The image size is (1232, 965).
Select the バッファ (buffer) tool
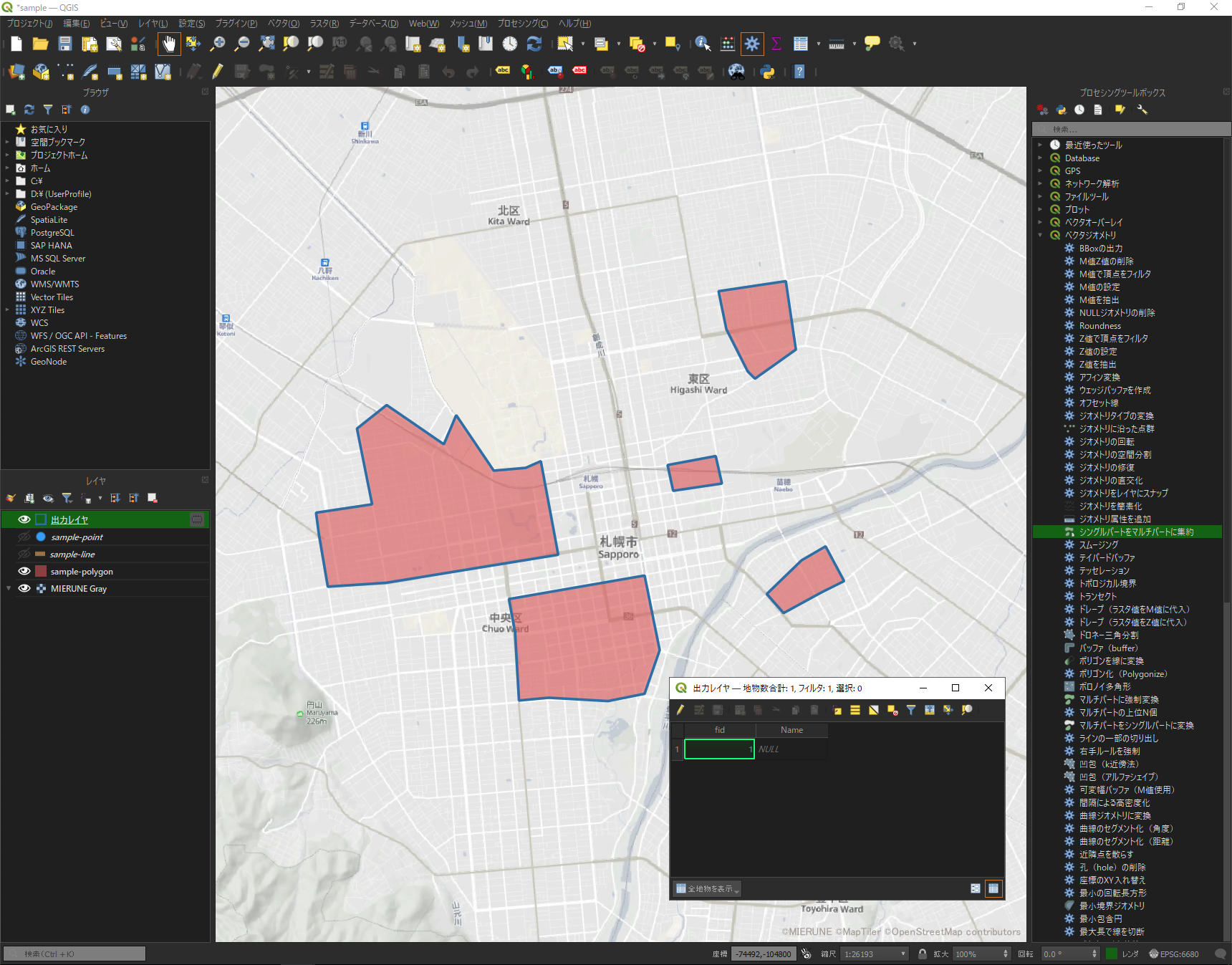1108,648
